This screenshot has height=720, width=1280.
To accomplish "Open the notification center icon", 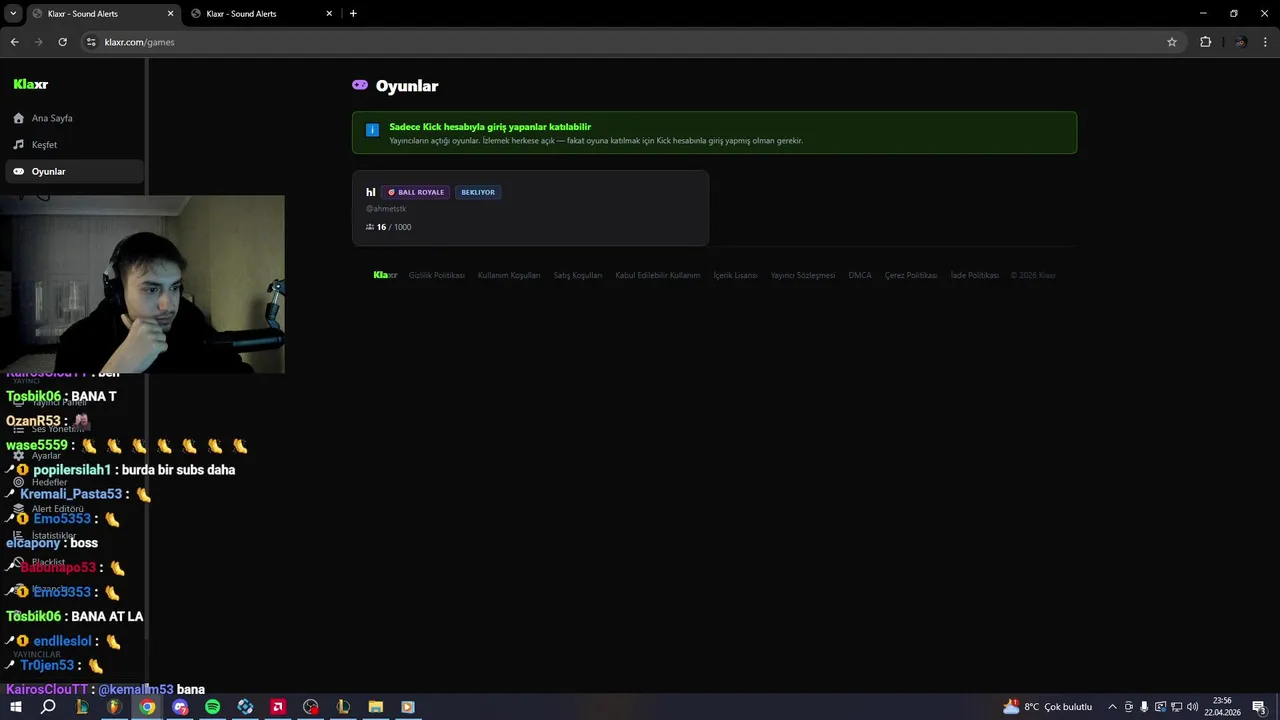I will tap(1260, 707).
